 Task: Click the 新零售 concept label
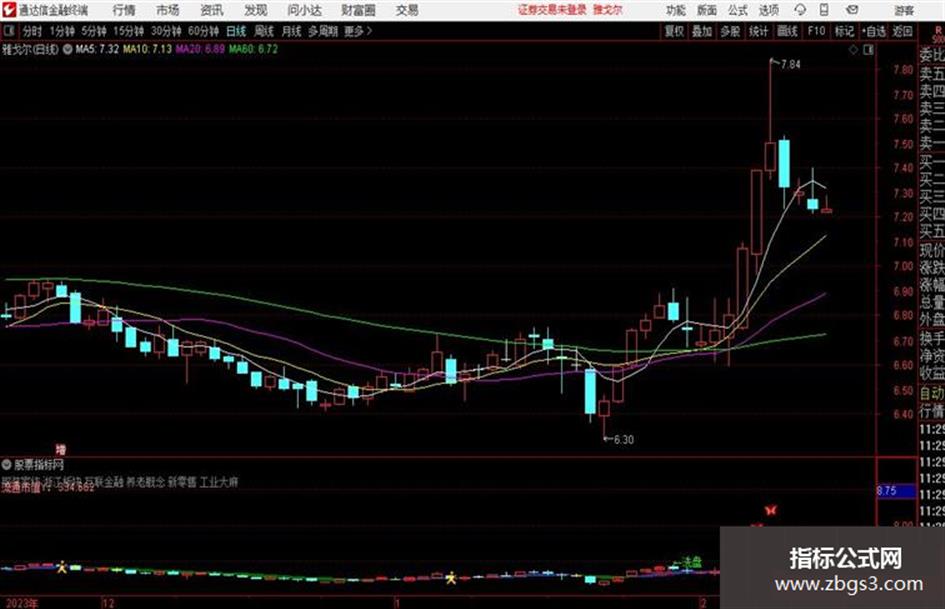(x=182, y=482)
